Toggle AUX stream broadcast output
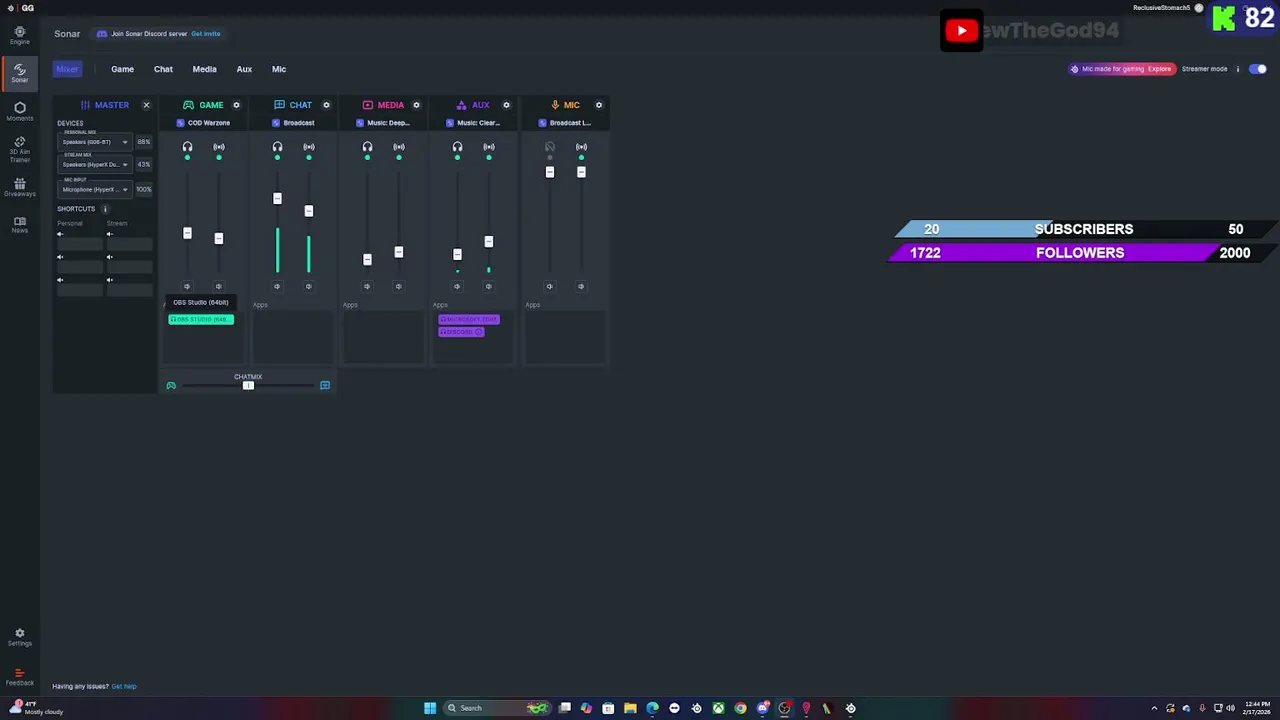 (x=489, y=147)
